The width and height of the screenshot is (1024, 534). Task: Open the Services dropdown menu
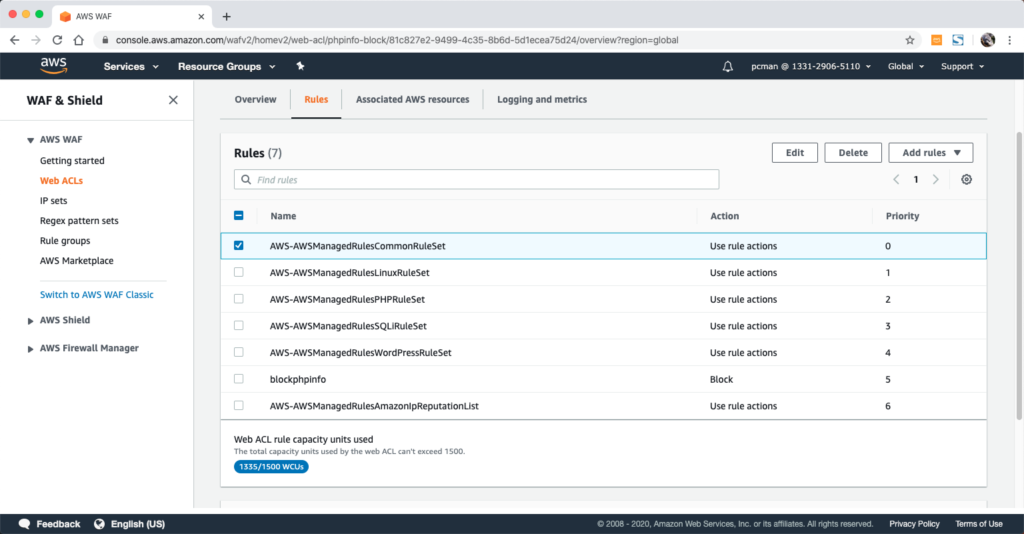coord(131,67)
